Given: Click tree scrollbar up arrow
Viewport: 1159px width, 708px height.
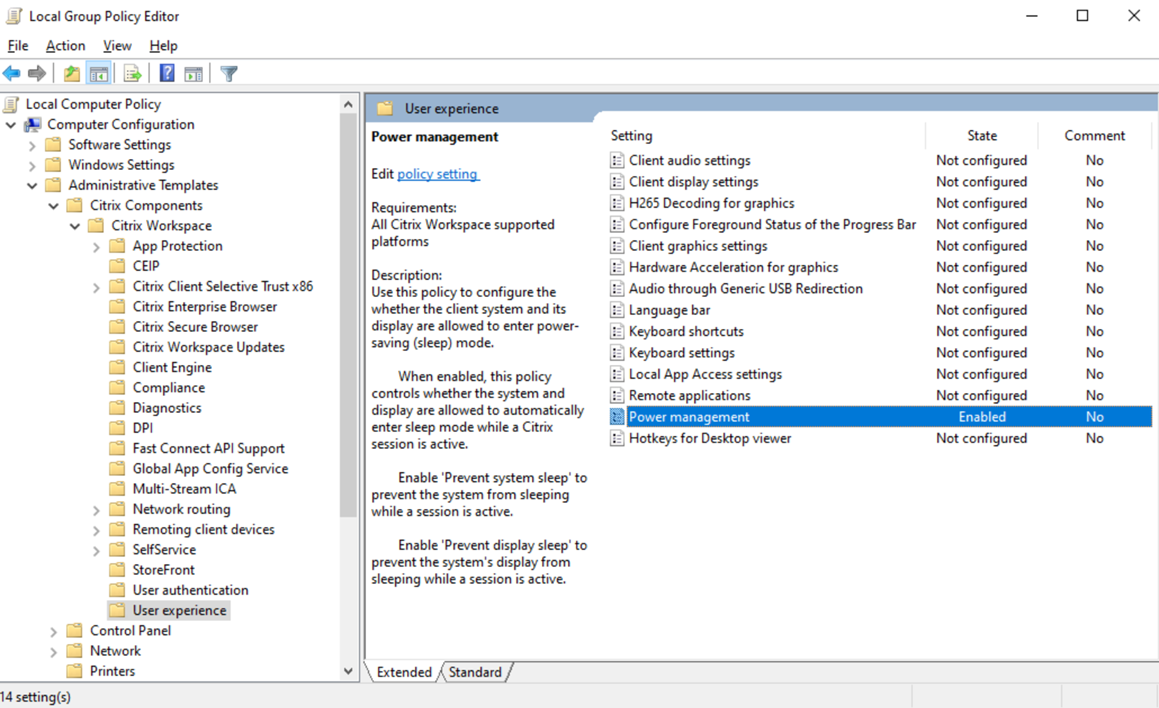Looking at the screenshot, I should [348, 104].
